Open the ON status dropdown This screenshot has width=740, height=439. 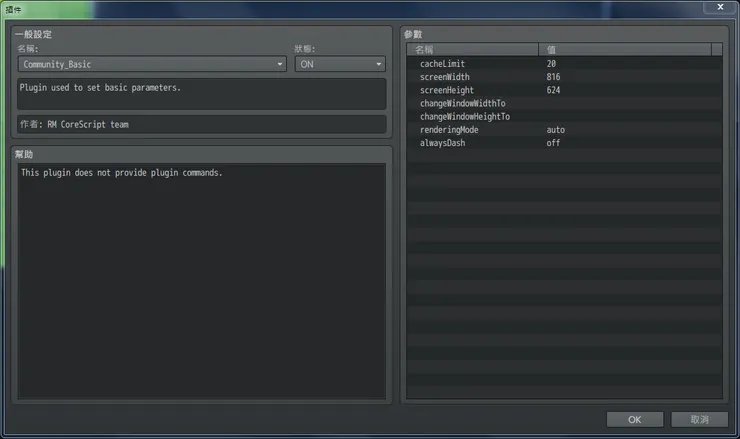[340, 64]
